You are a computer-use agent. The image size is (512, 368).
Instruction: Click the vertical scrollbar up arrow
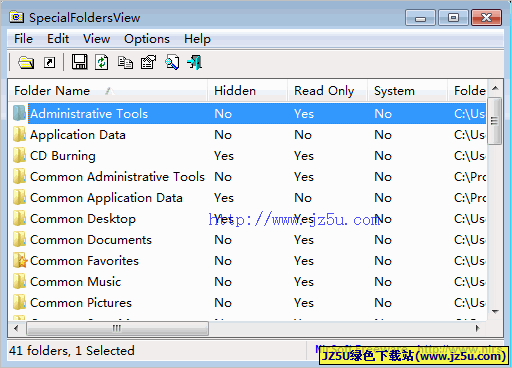point(495,88)
